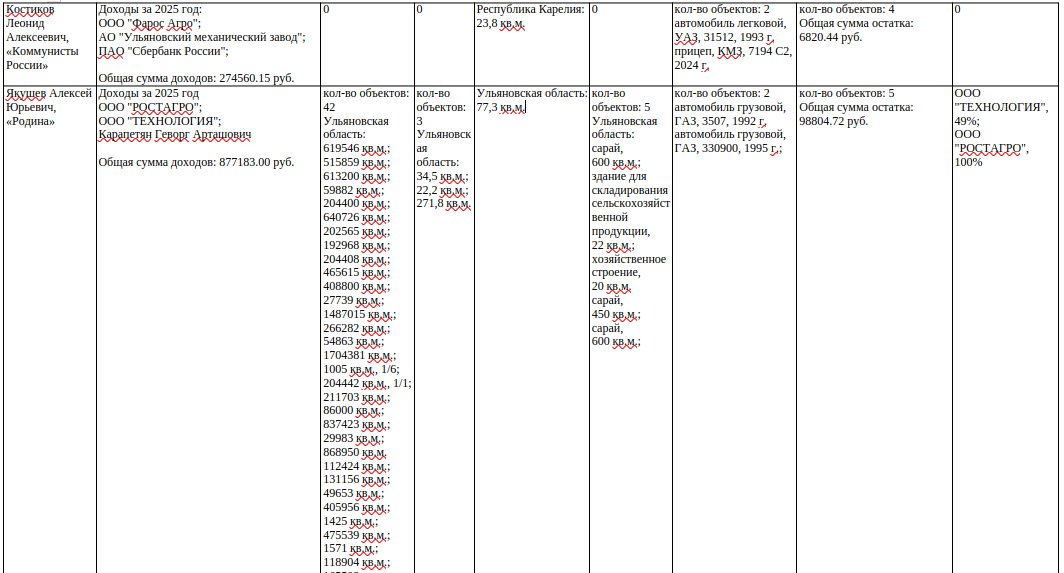This screenshot has height=573, width=1064.
Task: Select the line ООО "Фарос Агро"
Action: (149, 23)
